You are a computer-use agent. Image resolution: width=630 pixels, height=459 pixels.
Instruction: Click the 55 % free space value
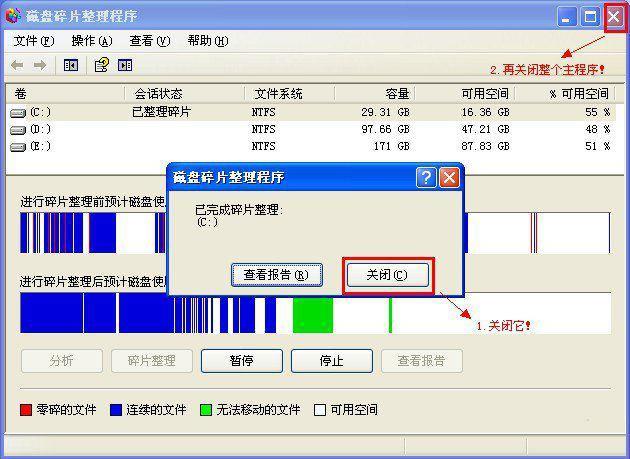(597, 112)
